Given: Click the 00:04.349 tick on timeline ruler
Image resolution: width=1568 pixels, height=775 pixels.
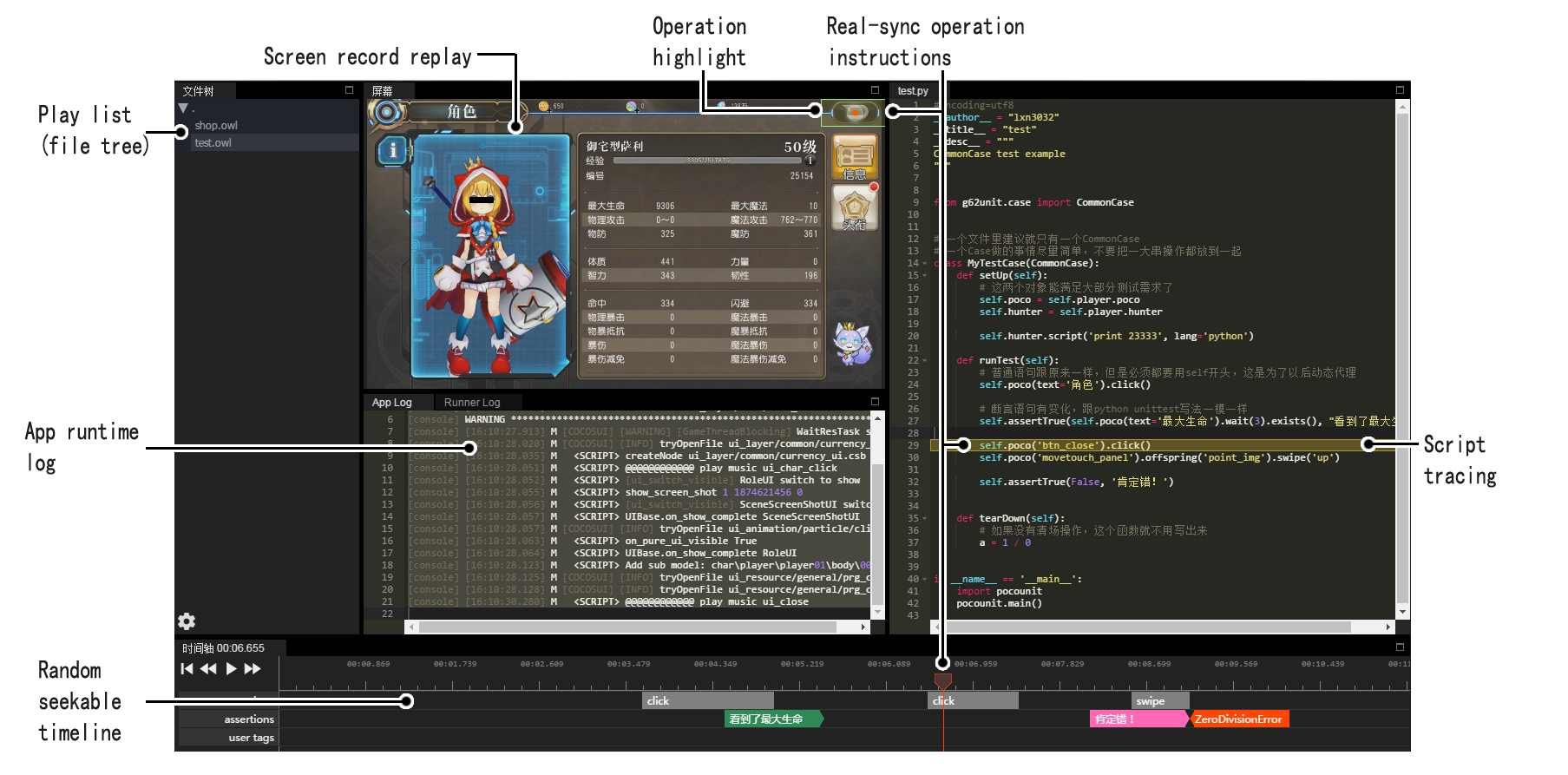Looking at the screenshot, I should [x=715, y=664].
